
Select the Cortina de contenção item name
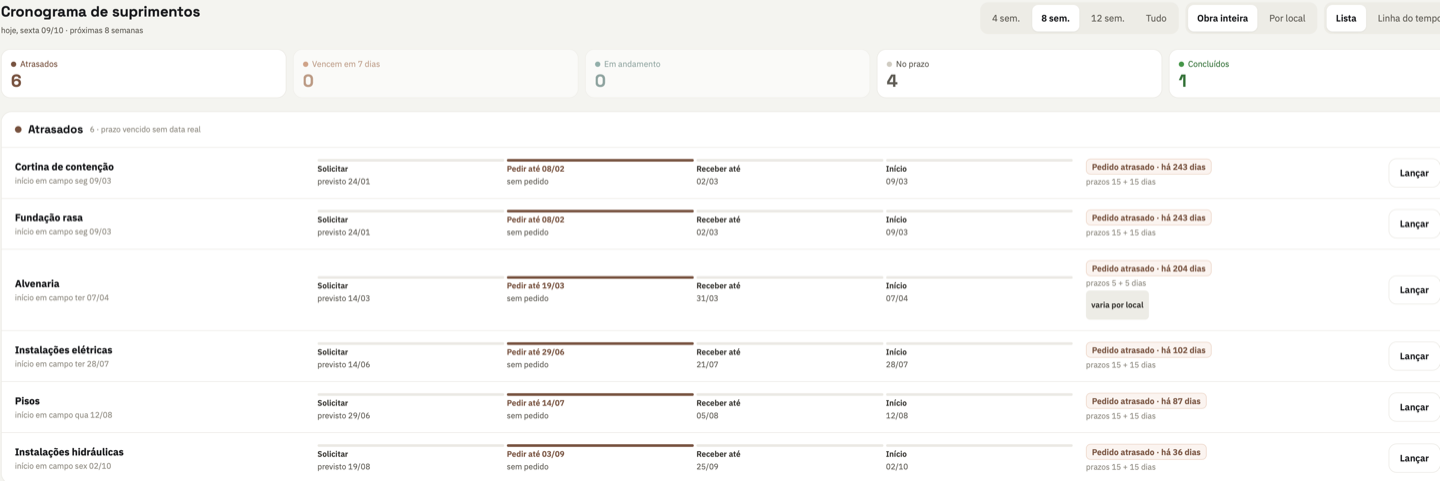click(64, 167)
